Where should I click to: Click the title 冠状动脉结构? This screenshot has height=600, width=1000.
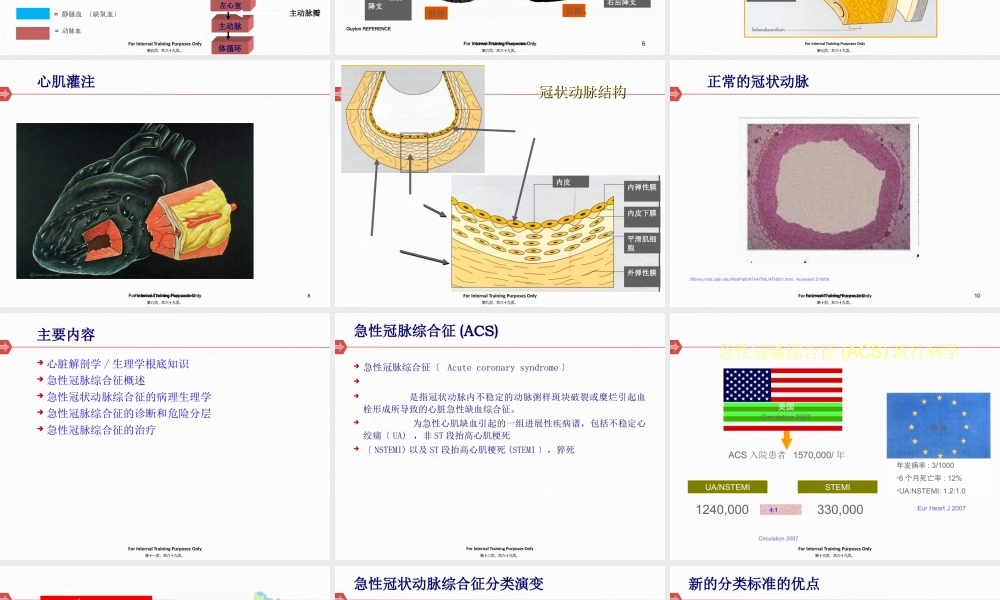point(583,92)
